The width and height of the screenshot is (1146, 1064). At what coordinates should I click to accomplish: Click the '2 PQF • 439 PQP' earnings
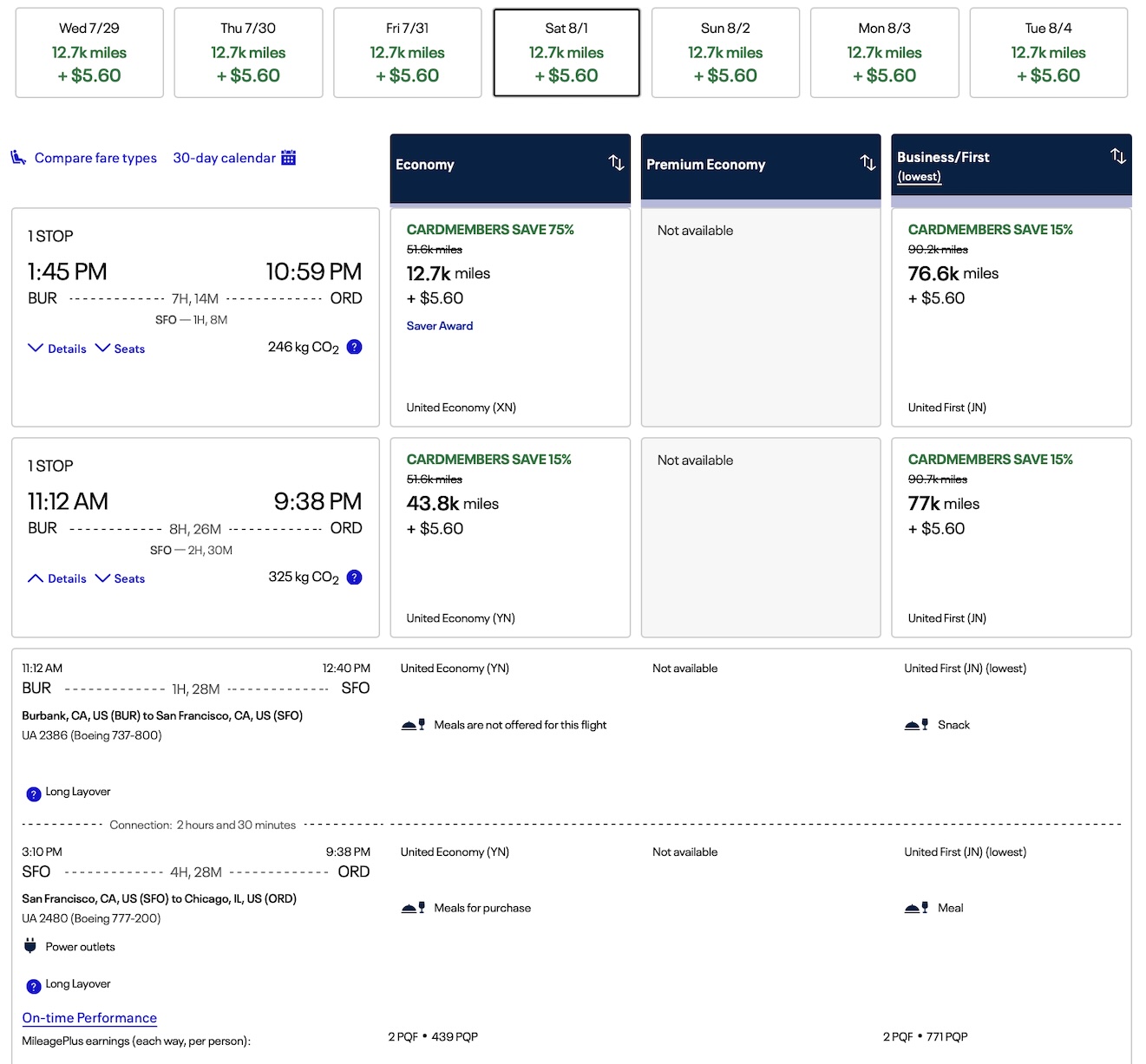(x=433, y=1036)
